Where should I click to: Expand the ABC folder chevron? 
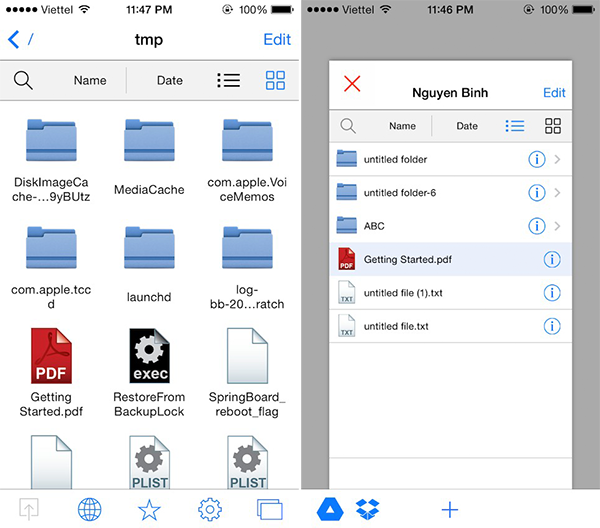[558, 226]
